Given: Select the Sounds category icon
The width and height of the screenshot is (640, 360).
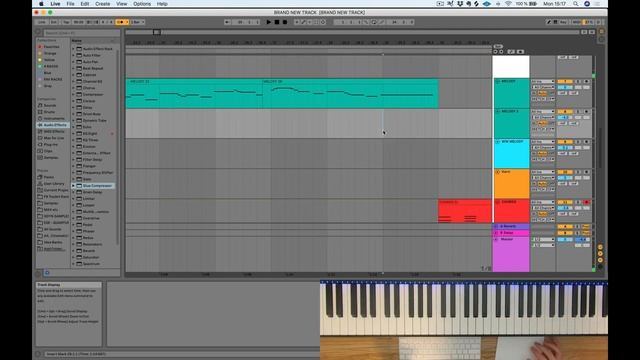Looking at the screenshot, I should tap(40, 105).
